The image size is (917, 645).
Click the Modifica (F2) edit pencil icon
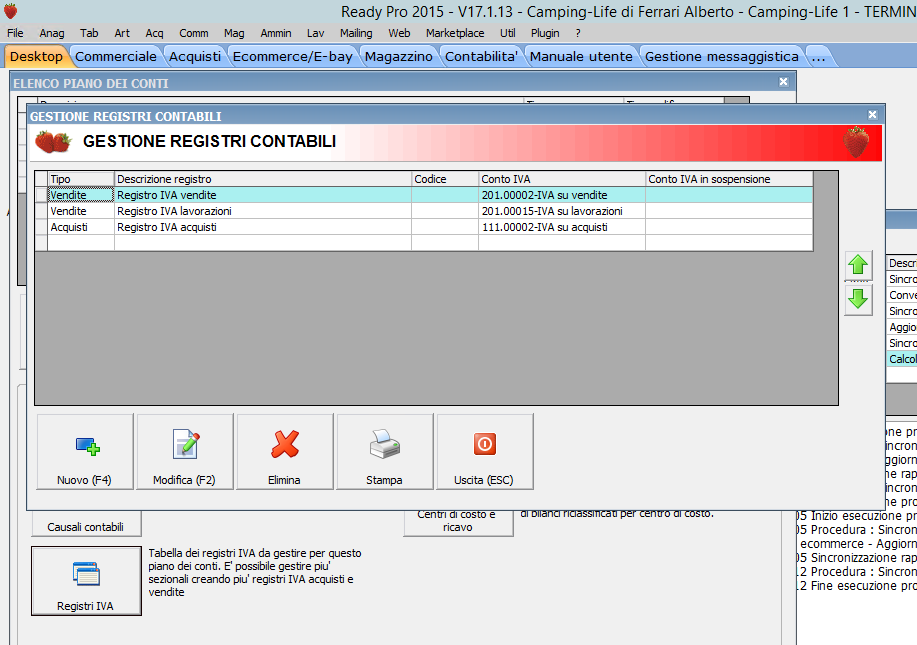point(187,444)
